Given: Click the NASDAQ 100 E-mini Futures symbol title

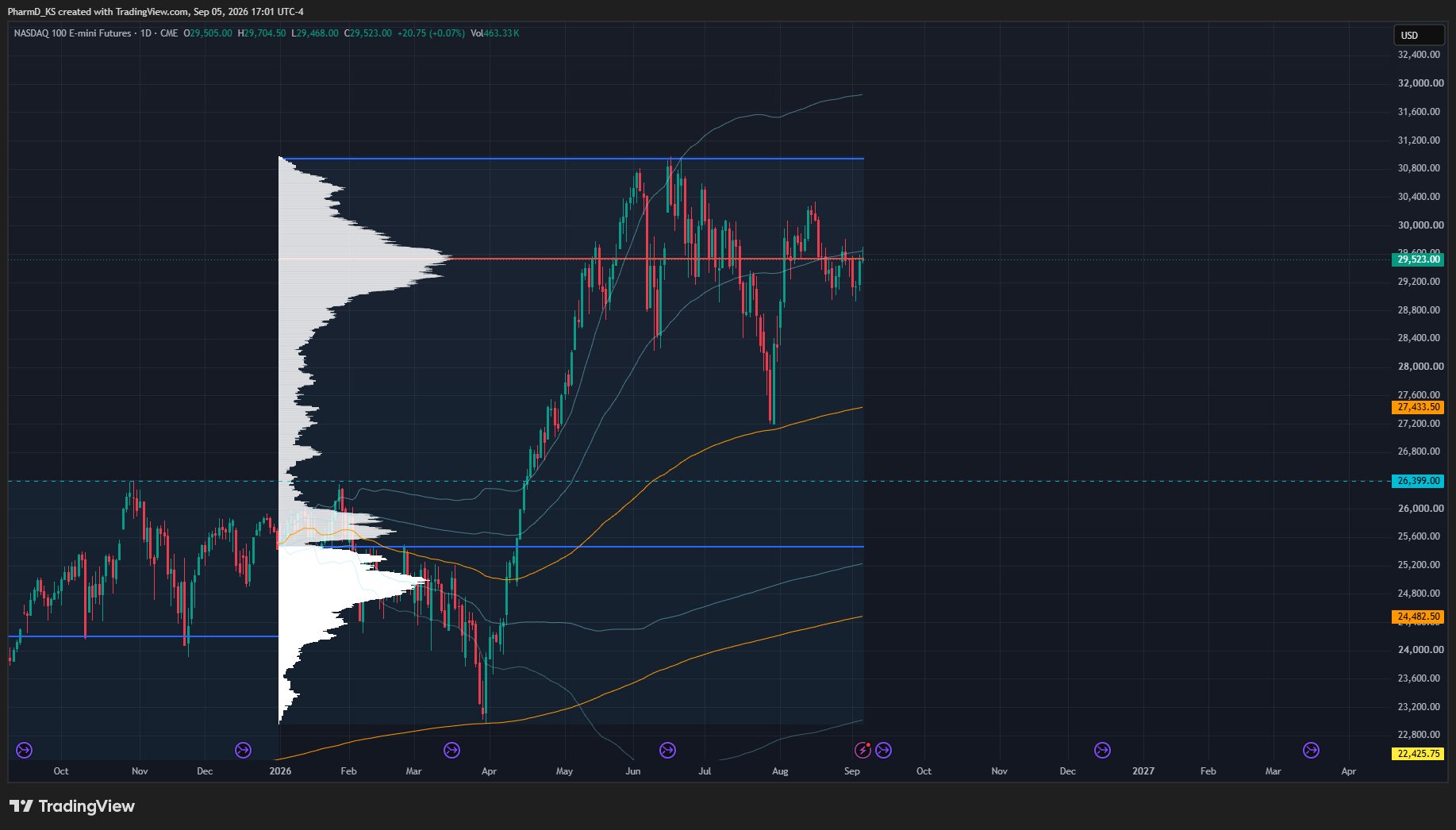Looking at the screenshot, I should [x=72, y=33].
